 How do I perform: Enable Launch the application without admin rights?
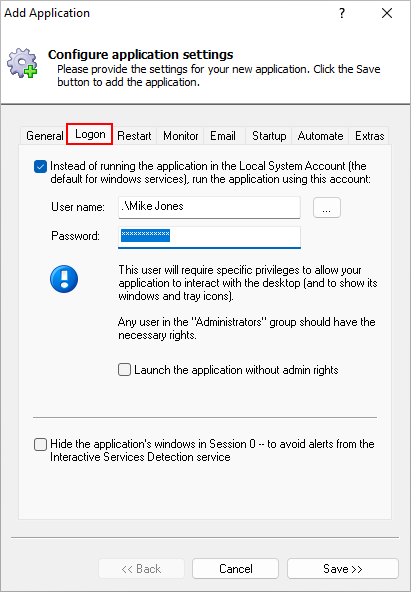125,370
